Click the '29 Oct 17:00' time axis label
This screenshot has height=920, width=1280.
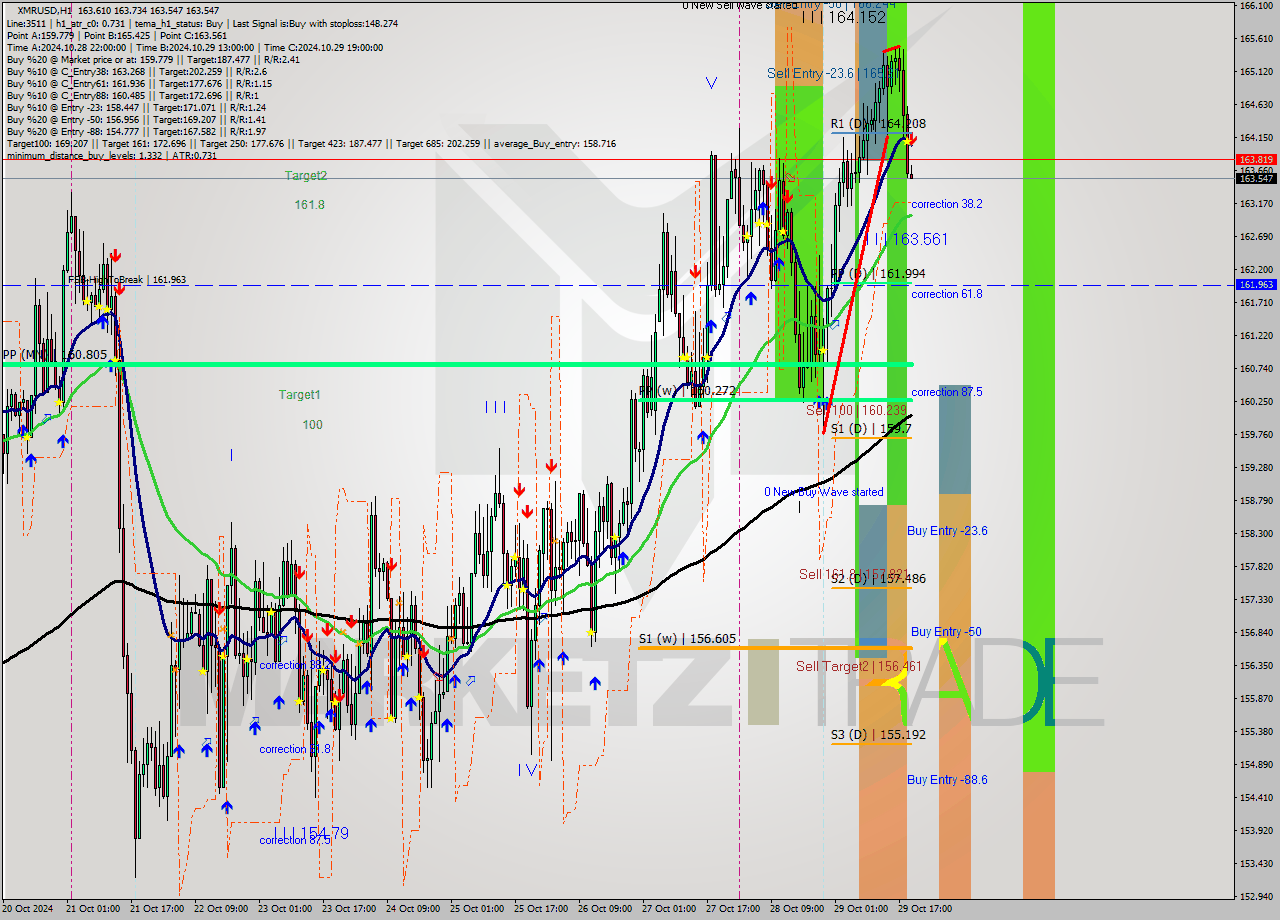click(925, 909)
